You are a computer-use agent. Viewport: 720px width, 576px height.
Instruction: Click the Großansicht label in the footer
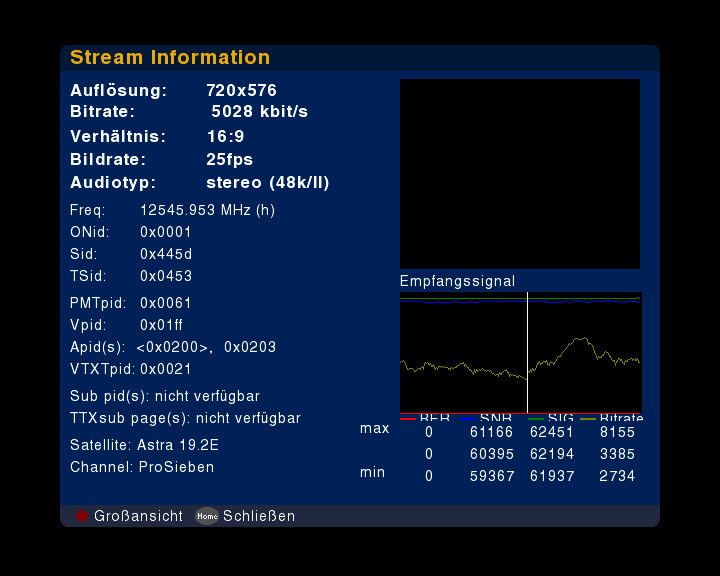coord(138,516)
